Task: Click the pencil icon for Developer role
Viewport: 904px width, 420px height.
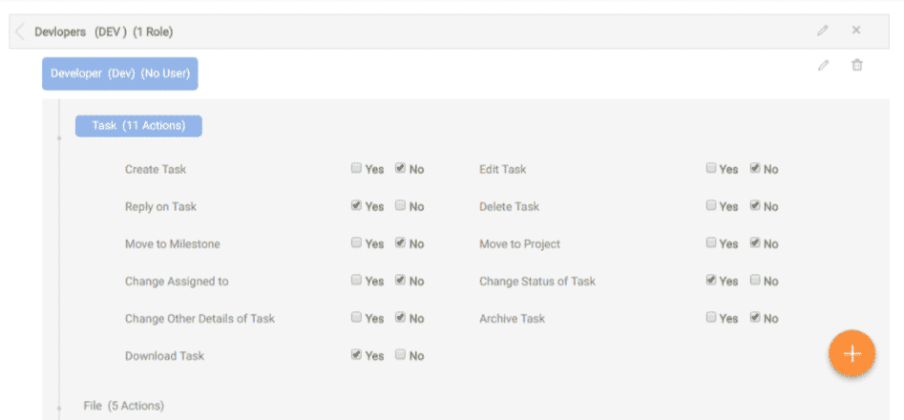Action: [x=822, y=66]
